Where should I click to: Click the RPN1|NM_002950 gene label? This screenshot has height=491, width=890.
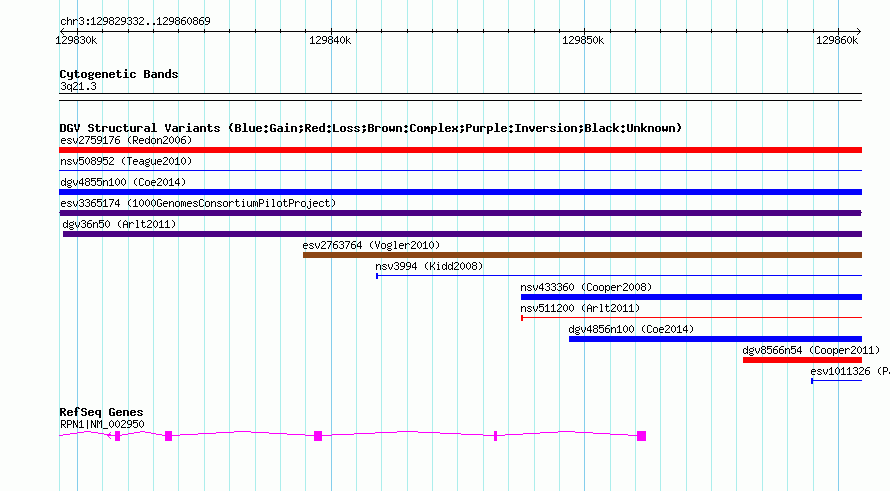[x=102, y=425]
